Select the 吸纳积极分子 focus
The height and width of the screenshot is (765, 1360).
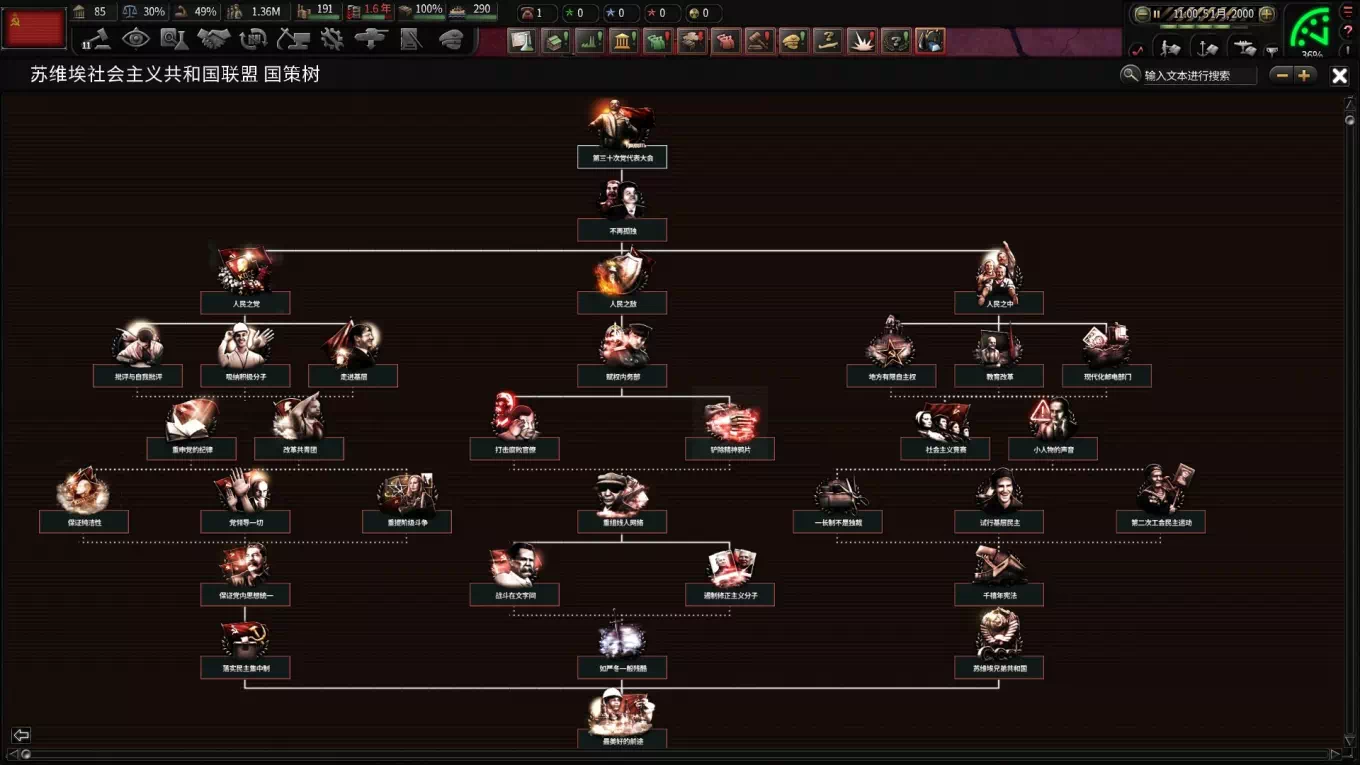click(x=245, y=376)
